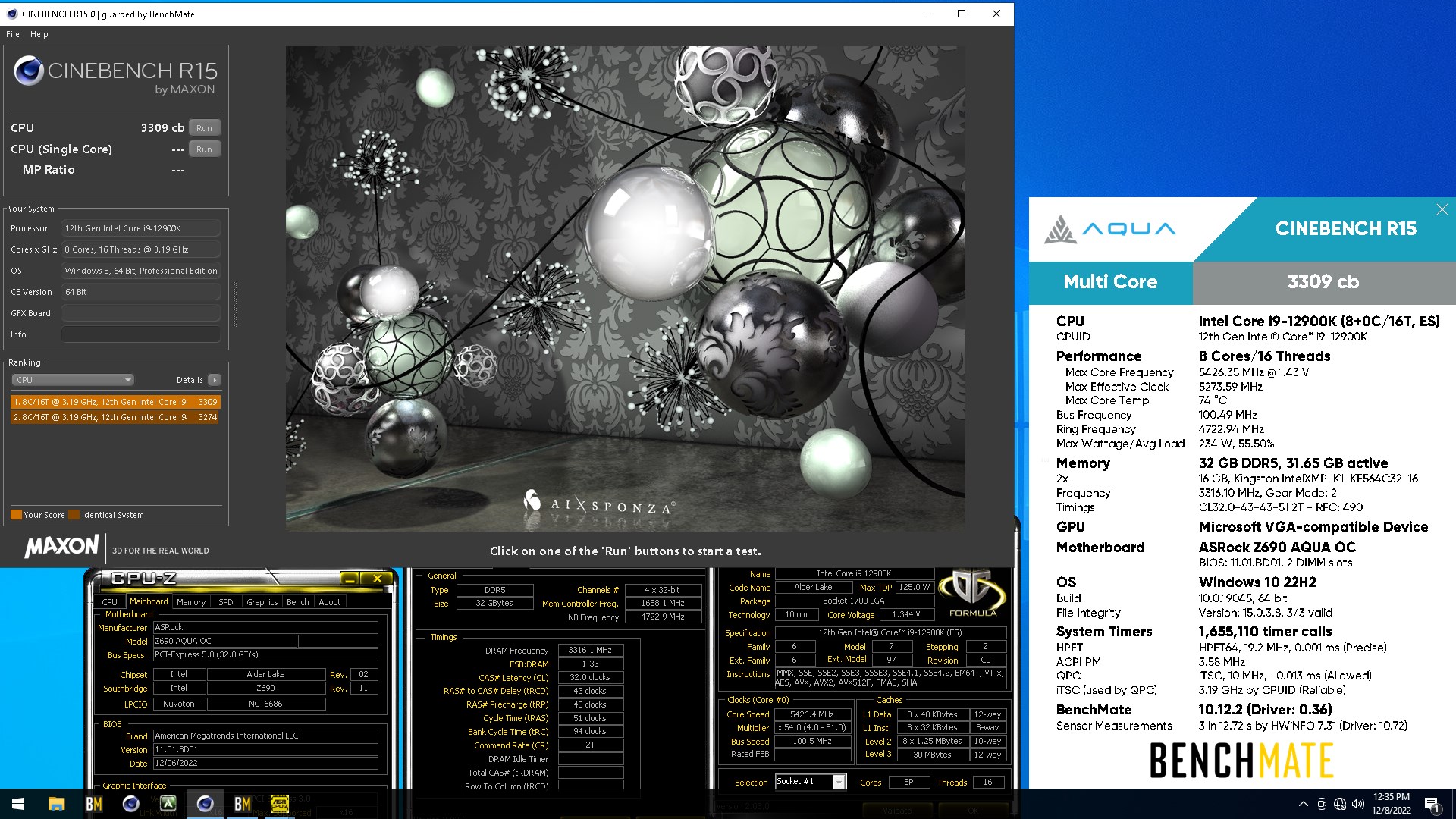The image size is (1456, 819).
Task: Click the brown Identical System legend swatch
Action: point(74,515)
